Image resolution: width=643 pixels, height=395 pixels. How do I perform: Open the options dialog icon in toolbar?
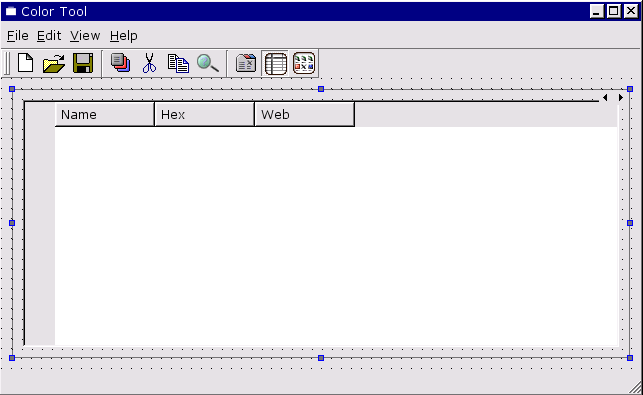[x=246, y=63]
